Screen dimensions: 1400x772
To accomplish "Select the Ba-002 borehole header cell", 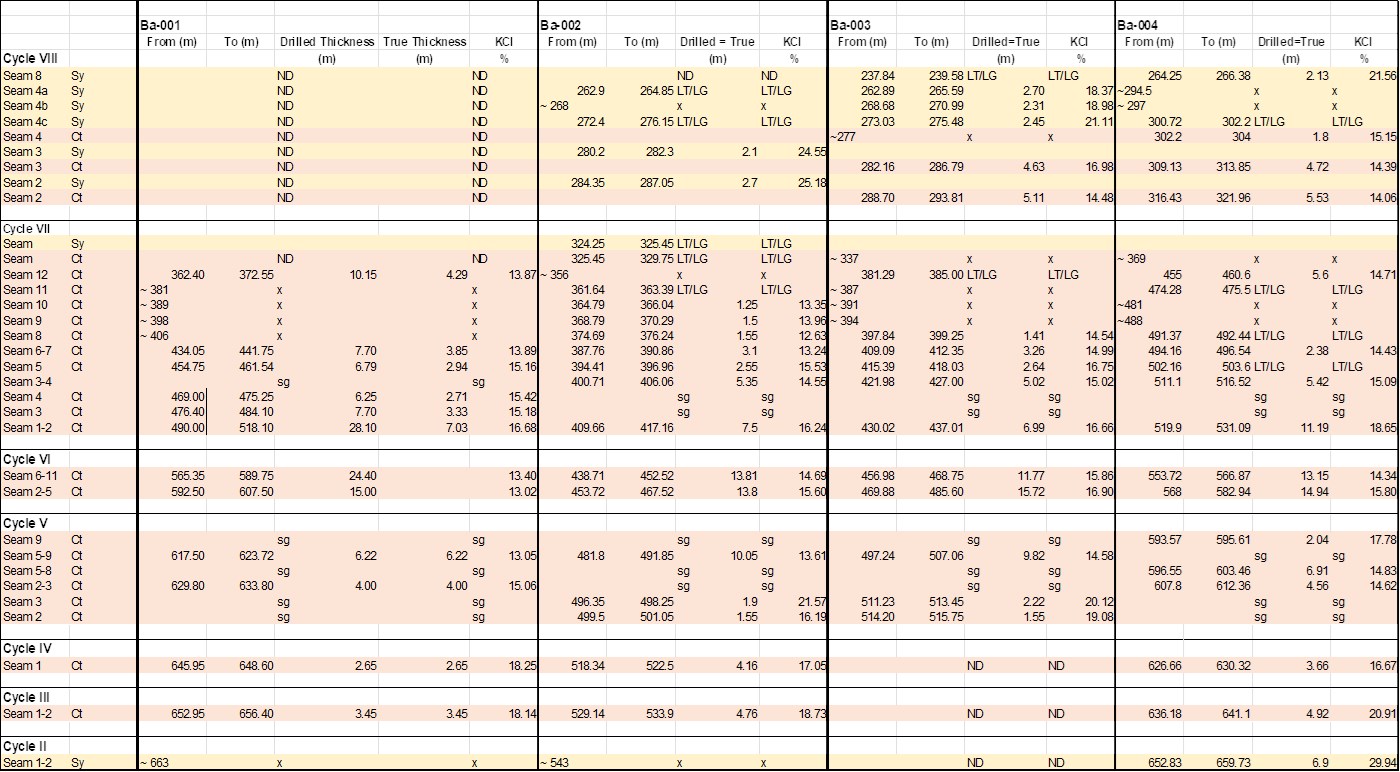I will (x=561, y=24).
